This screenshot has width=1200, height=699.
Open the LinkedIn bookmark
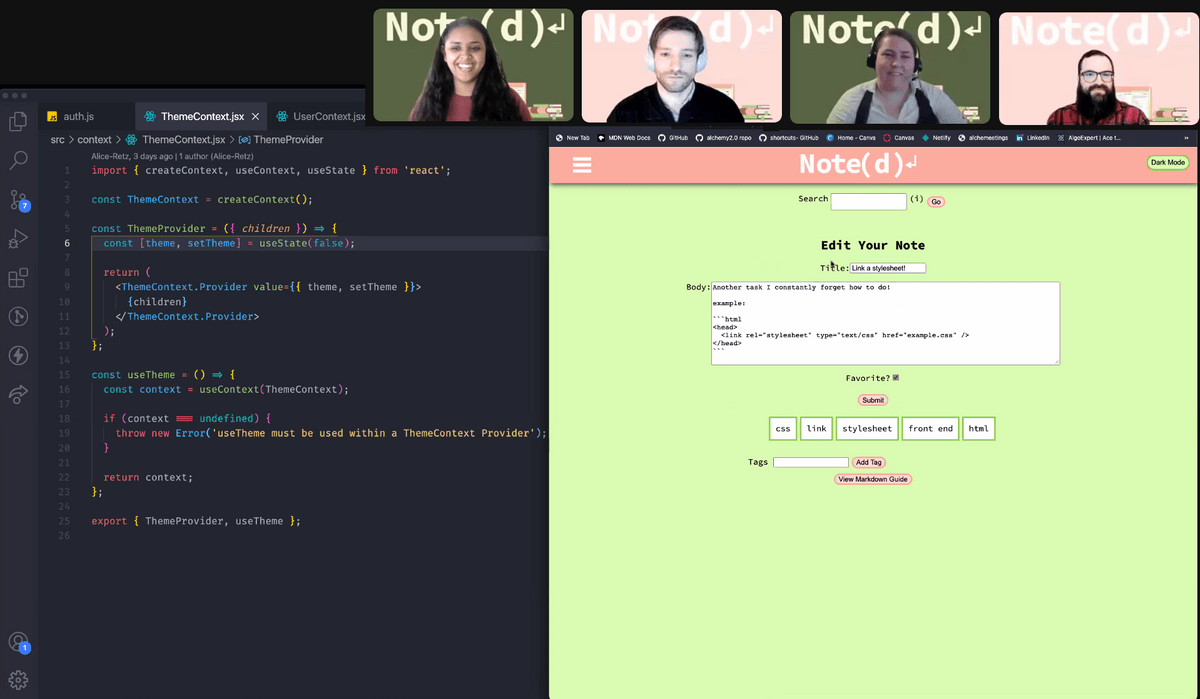(1033, 137)
